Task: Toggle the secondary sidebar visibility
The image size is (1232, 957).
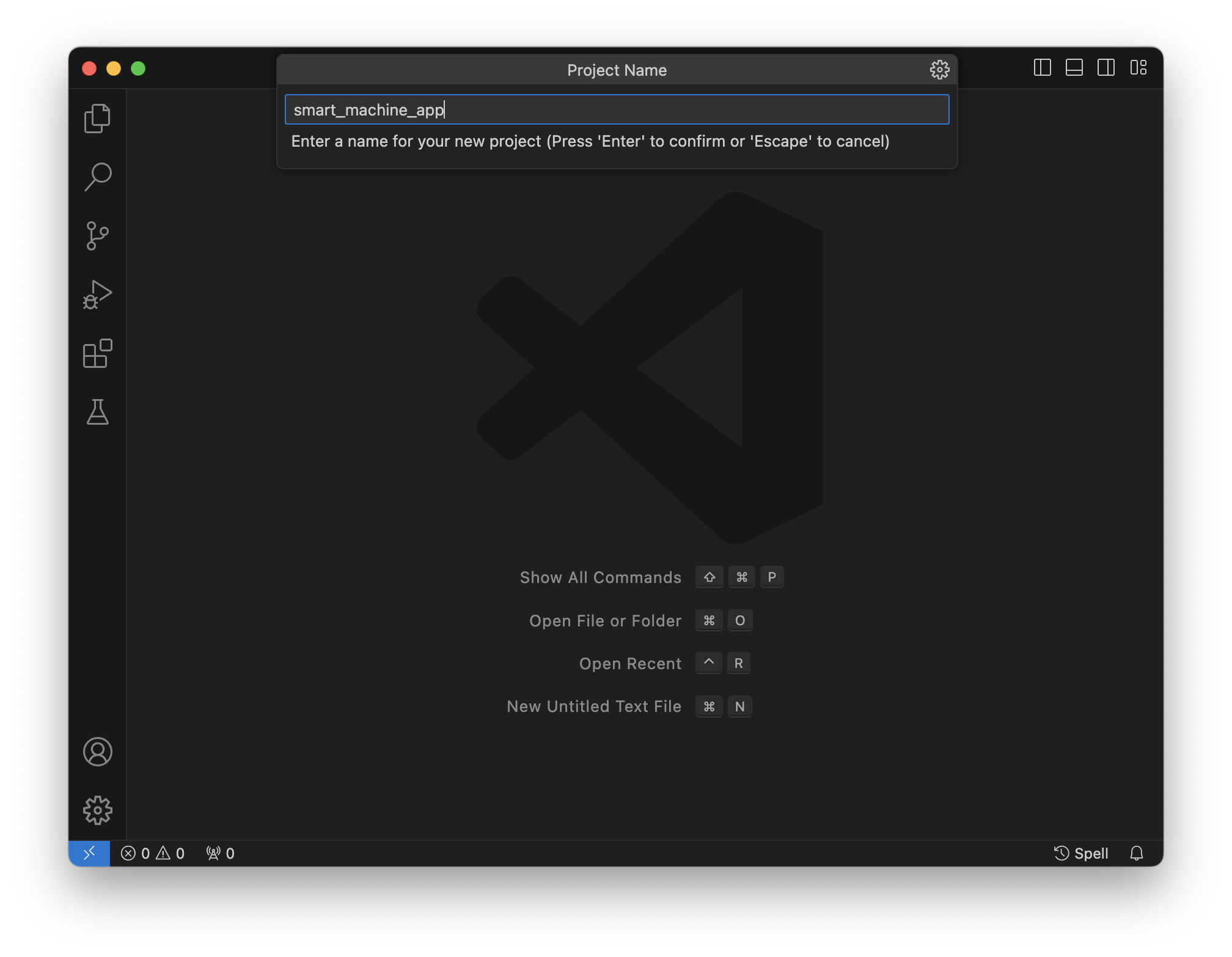Action: (1106, 68)
